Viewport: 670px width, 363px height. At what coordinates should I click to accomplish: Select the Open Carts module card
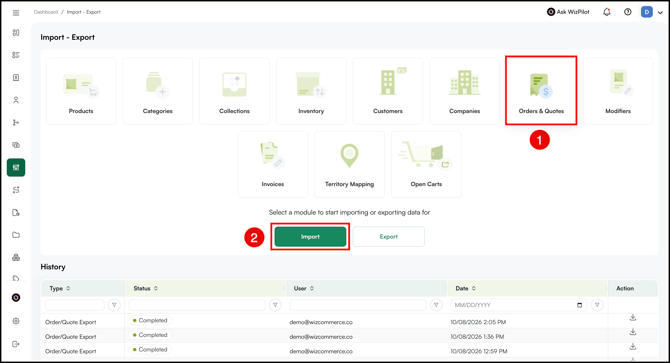coord(426,164)
